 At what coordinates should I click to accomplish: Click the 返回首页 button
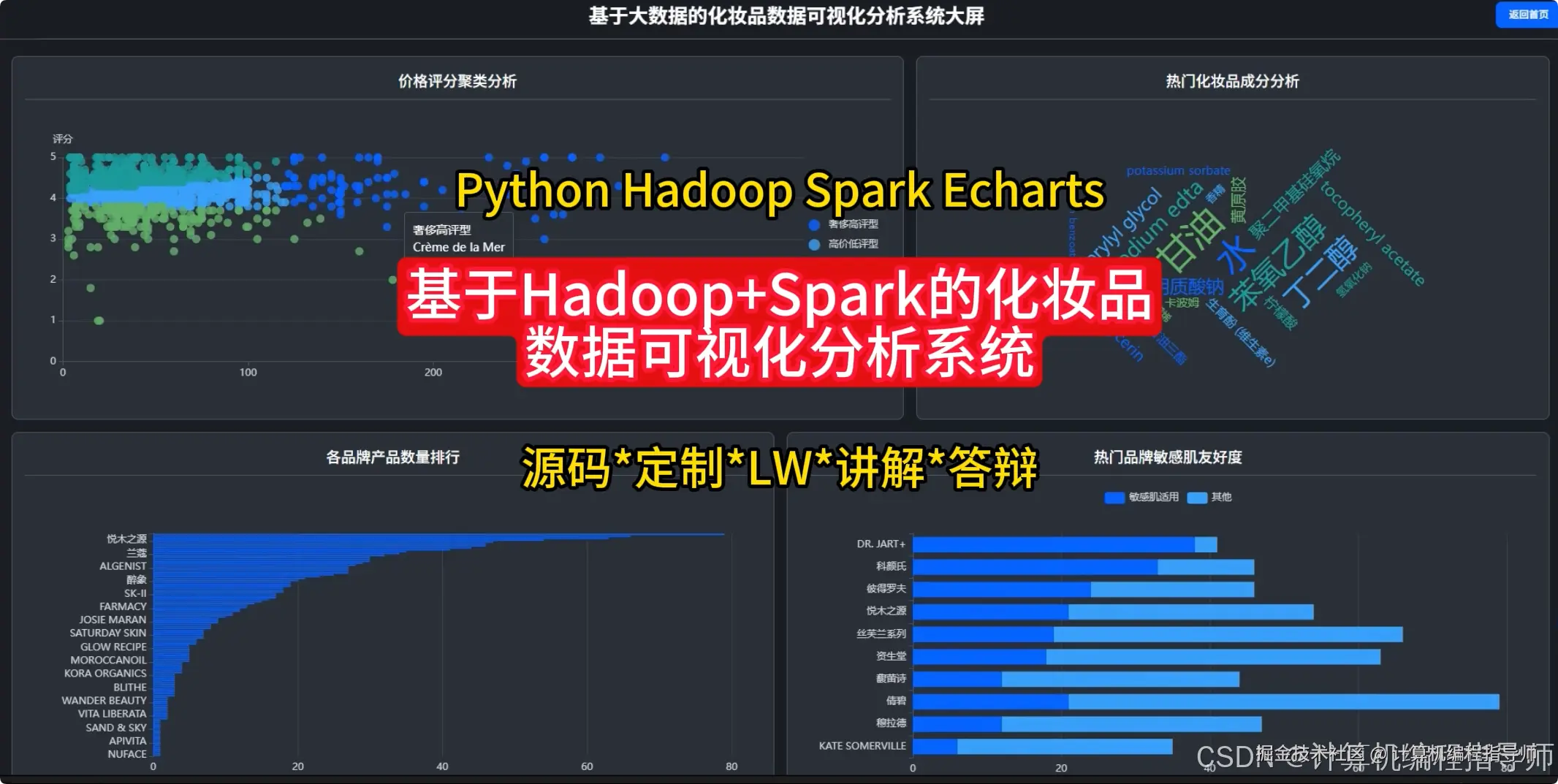(1527, 15)
